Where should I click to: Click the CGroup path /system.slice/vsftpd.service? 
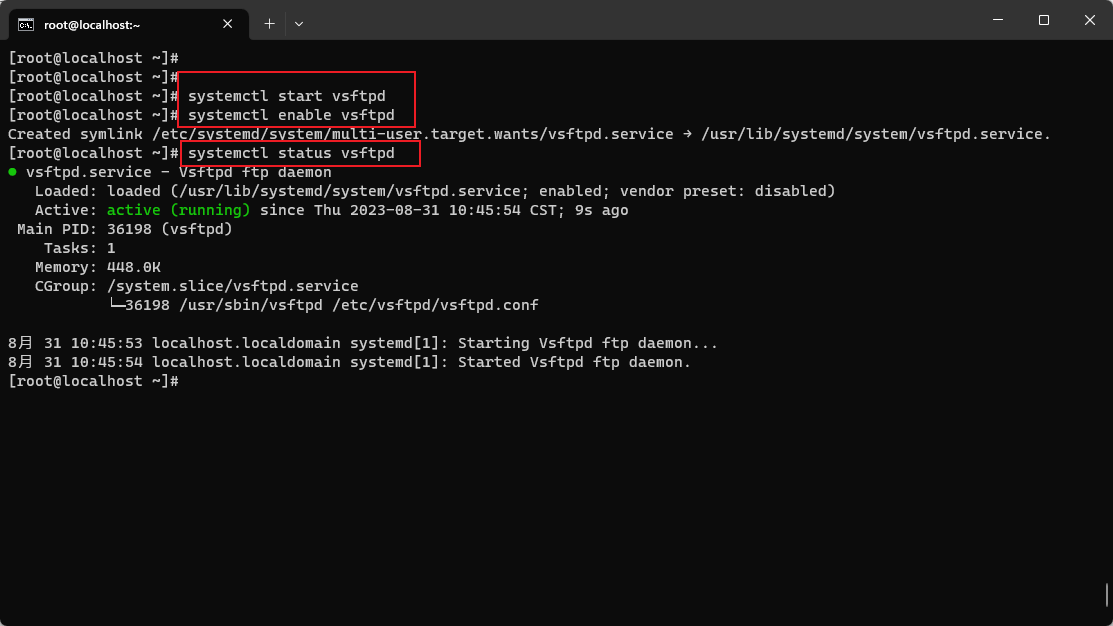click(x=233, y=285)
